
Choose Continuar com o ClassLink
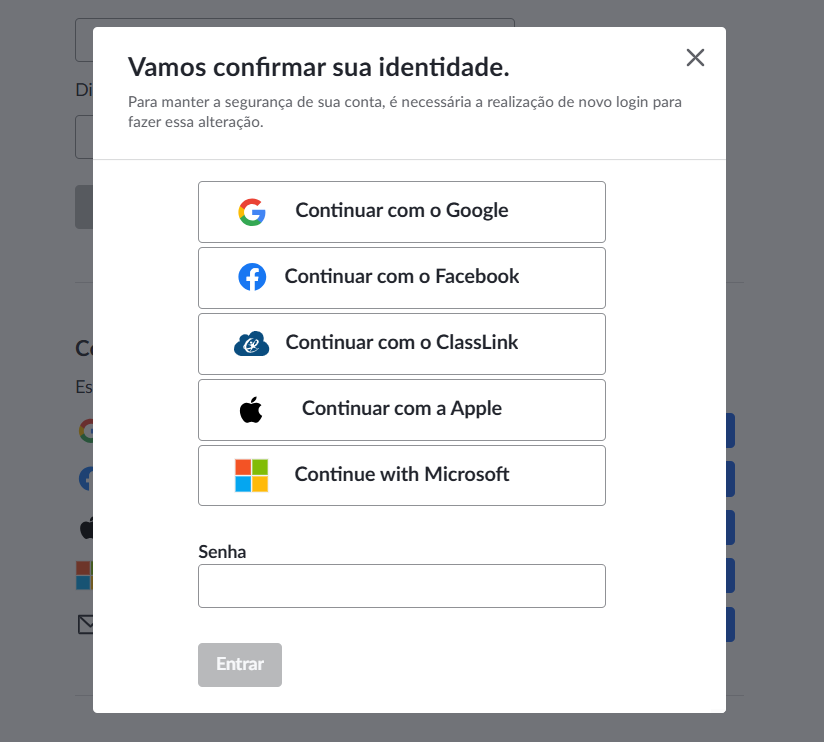point(402,344)
